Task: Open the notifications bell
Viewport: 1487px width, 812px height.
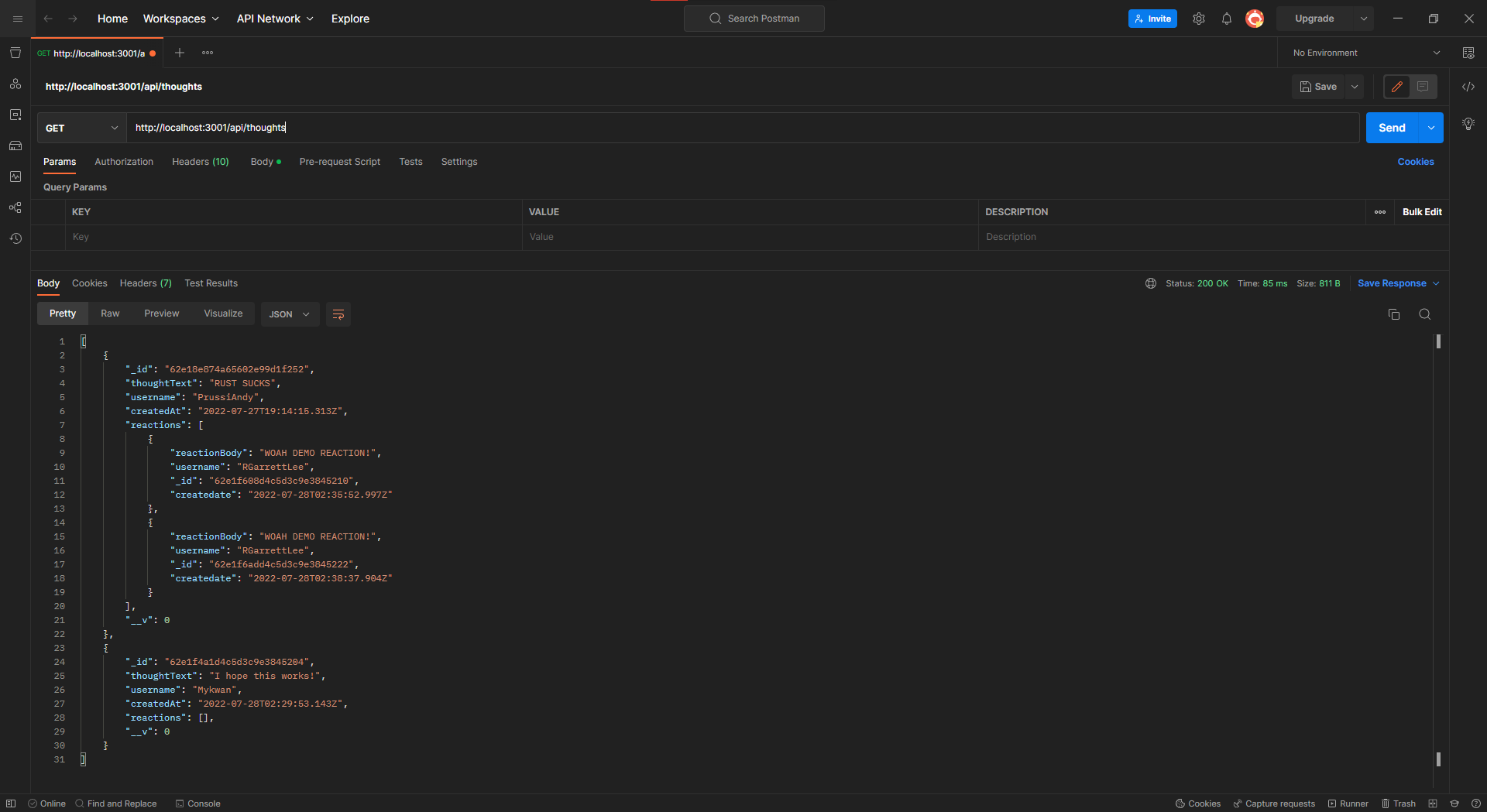Action: click(1226, 19)
